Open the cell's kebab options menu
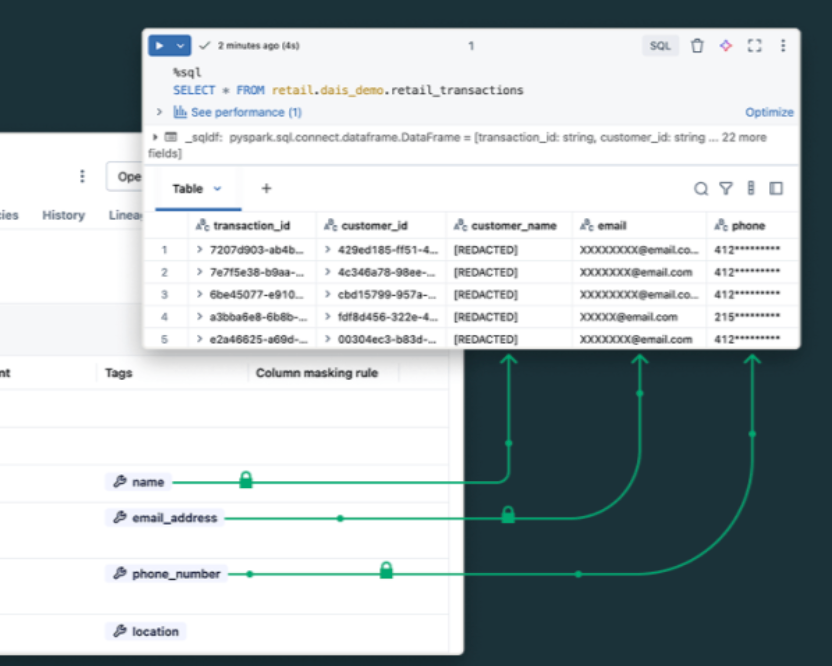The height and width of the screenshot is (666, 832). pyautogui.click(x=783, y=46)
